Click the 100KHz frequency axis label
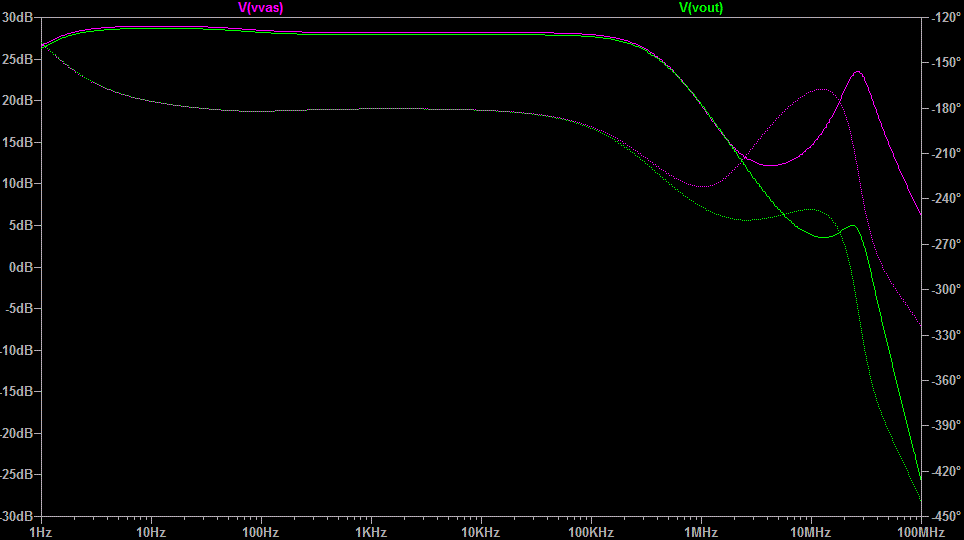Image resolution: width=964 pixels, height=540 pixels. 591,532
